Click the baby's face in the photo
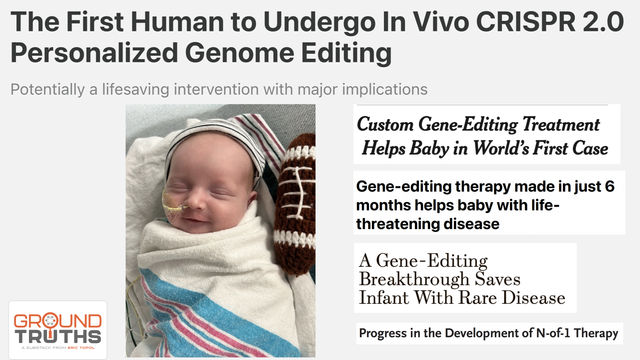Image resolution: width=640 pixels, height=360 pixels. click(x=208, y=192)
